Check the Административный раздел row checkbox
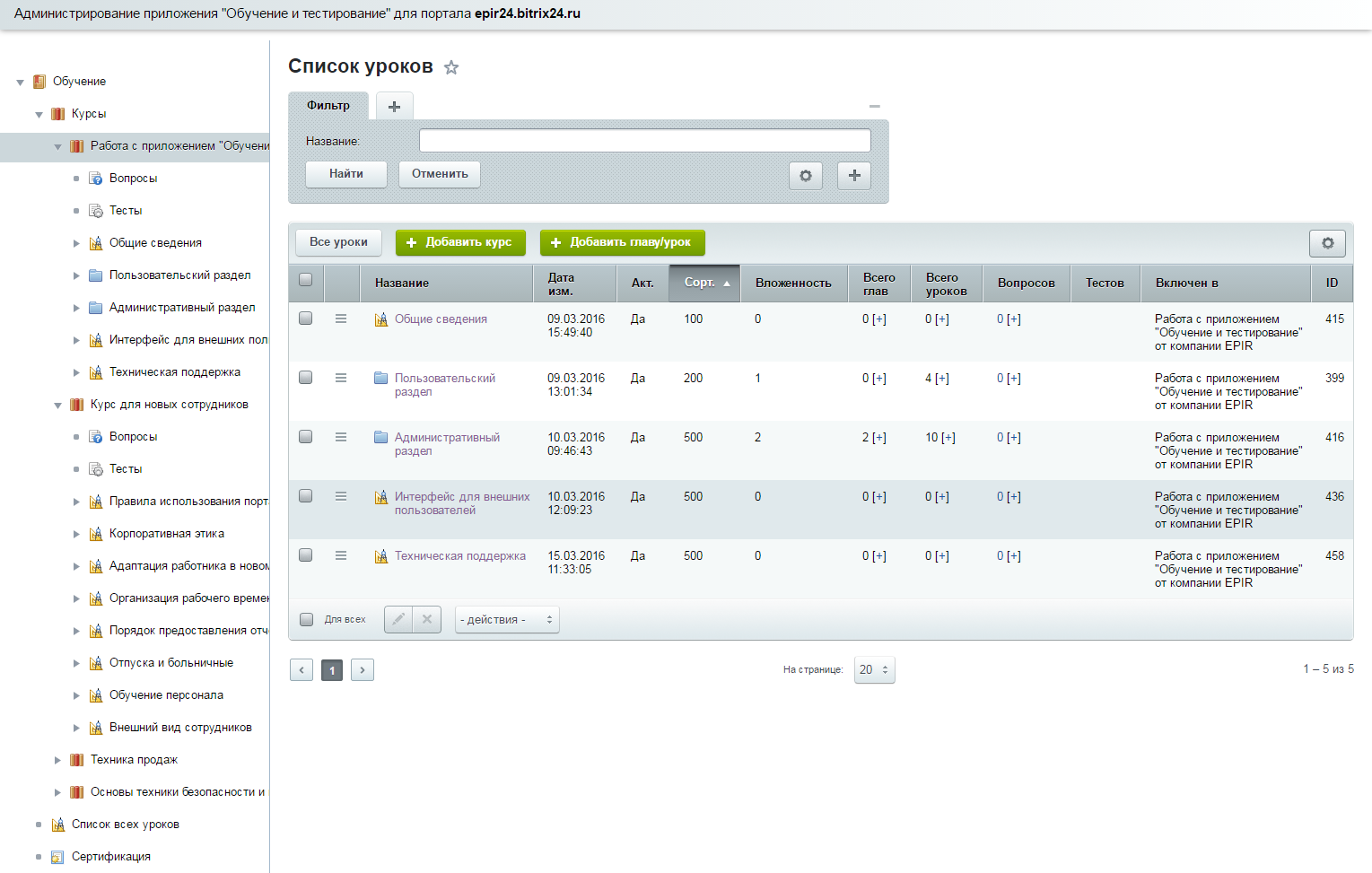Image resolution: width=1372 pixels, height=873 pixels. 306,437
